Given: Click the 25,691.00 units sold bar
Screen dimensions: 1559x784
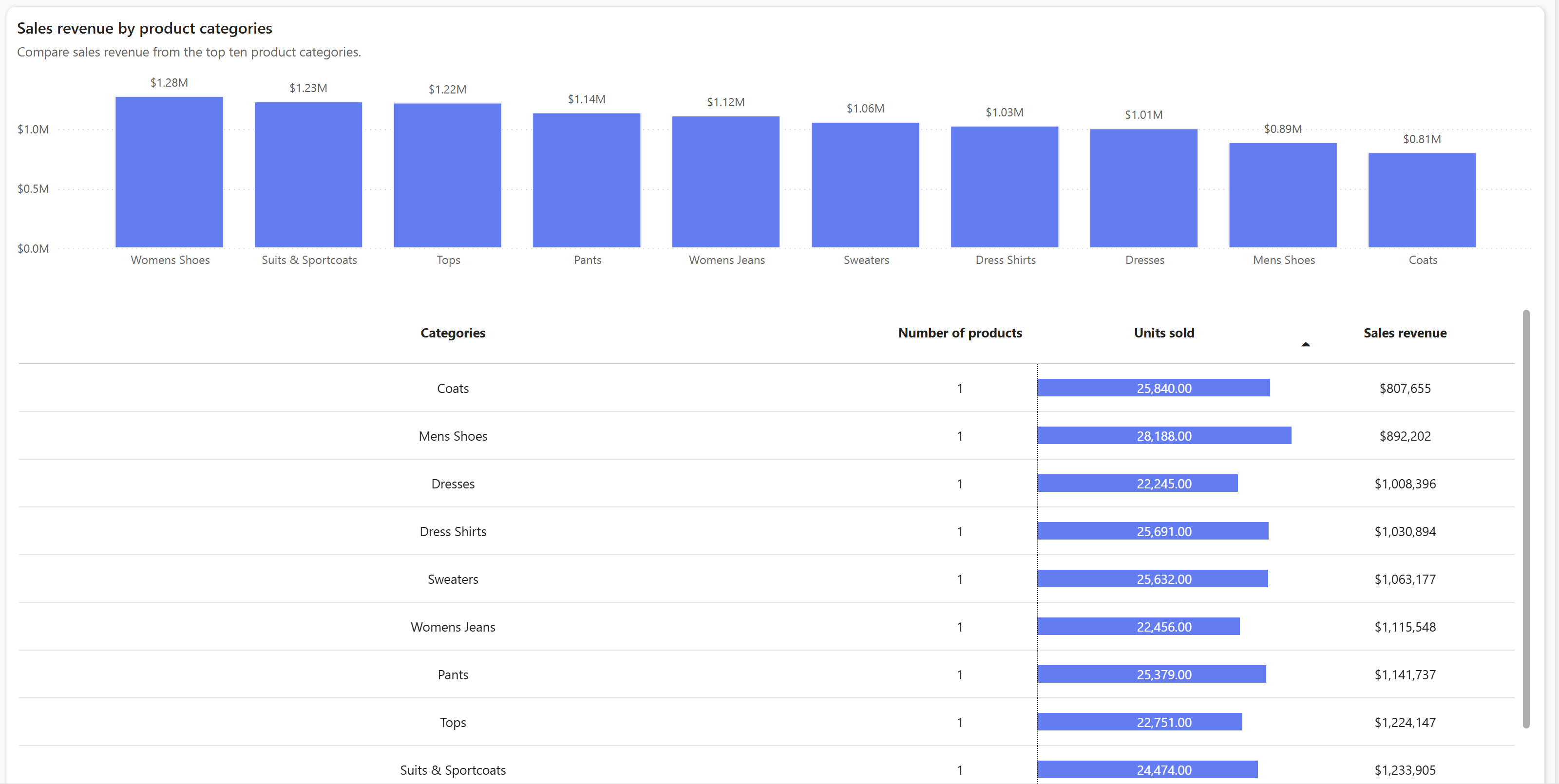Looking at the screenshot, I should tap(1153, 531).
